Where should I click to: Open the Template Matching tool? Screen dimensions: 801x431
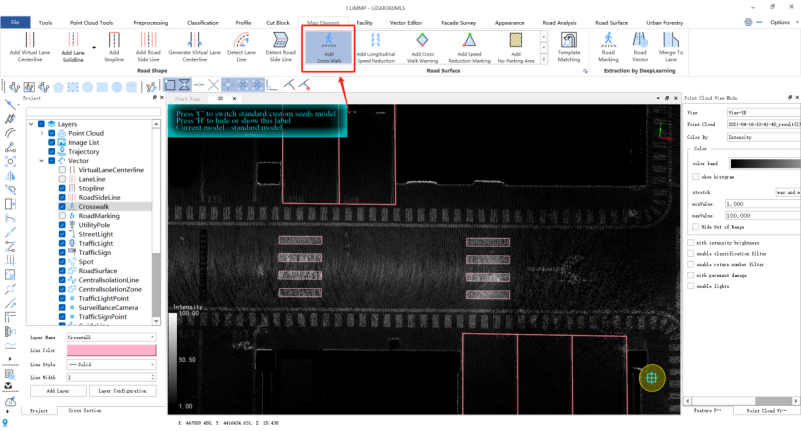569,47
